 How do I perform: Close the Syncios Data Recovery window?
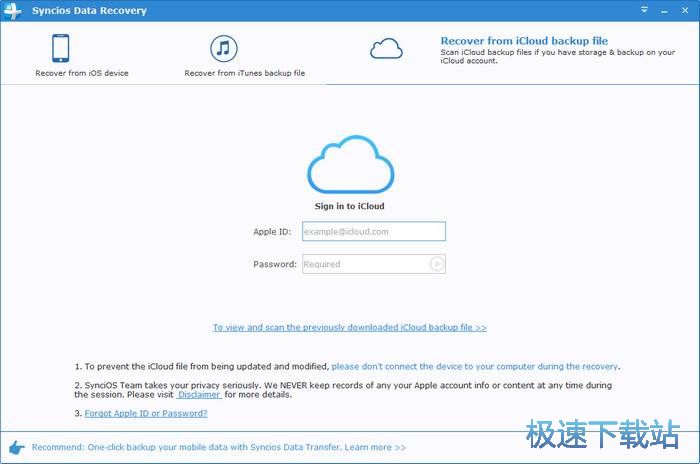click(685, 10)
